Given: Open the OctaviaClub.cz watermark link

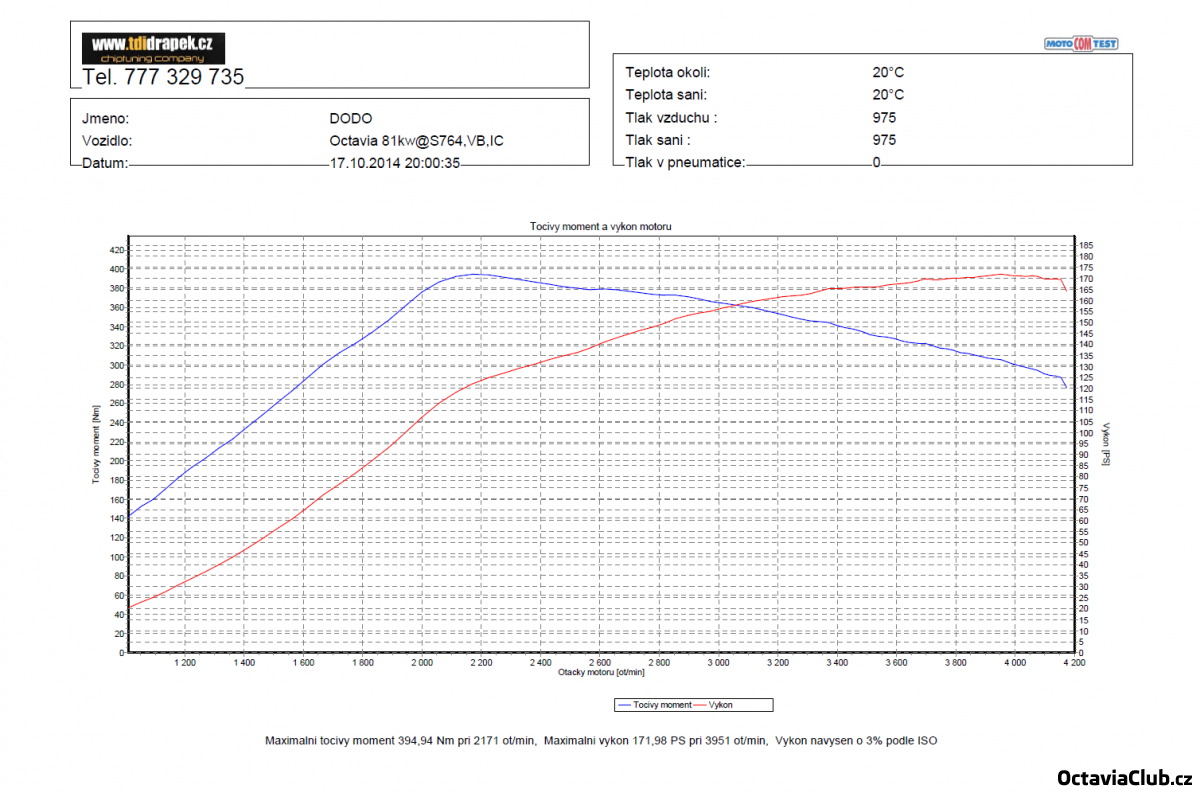Looking at the screenshot, I should (1124, 778).
